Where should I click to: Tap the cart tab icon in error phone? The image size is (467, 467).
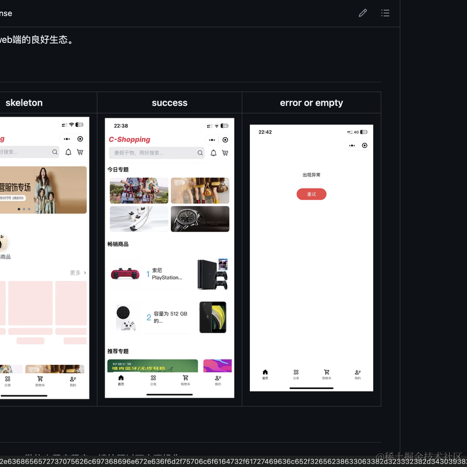pyautogui.click(x=327, y=372)
